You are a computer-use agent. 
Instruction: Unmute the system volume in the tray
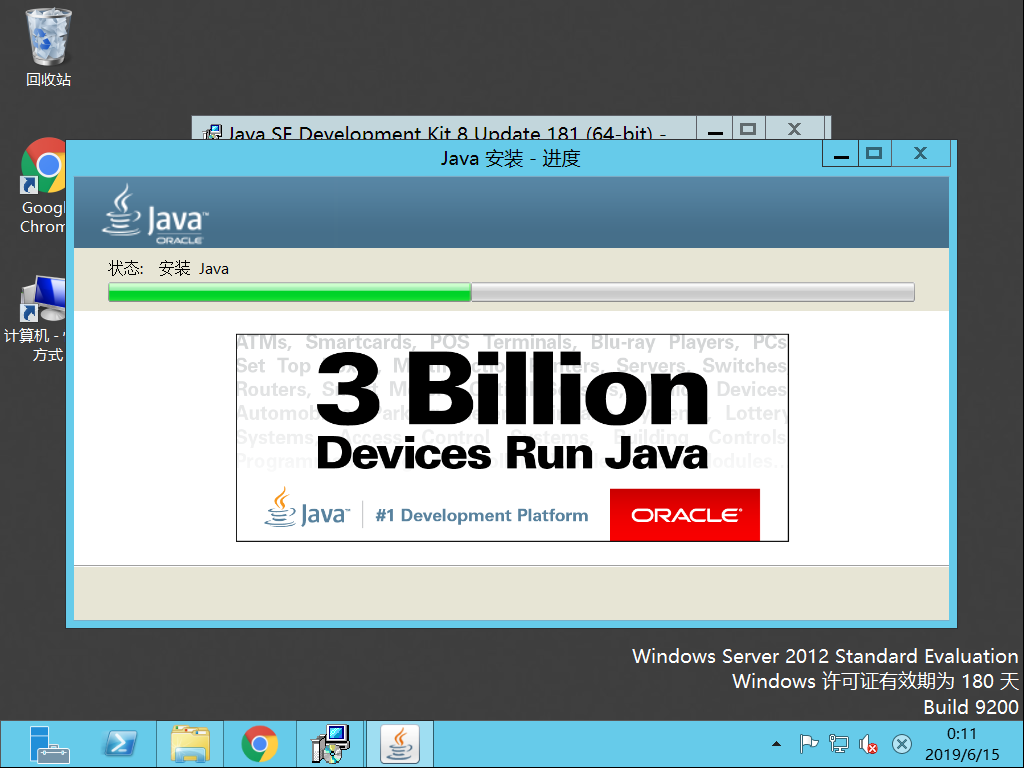[866, 744]
